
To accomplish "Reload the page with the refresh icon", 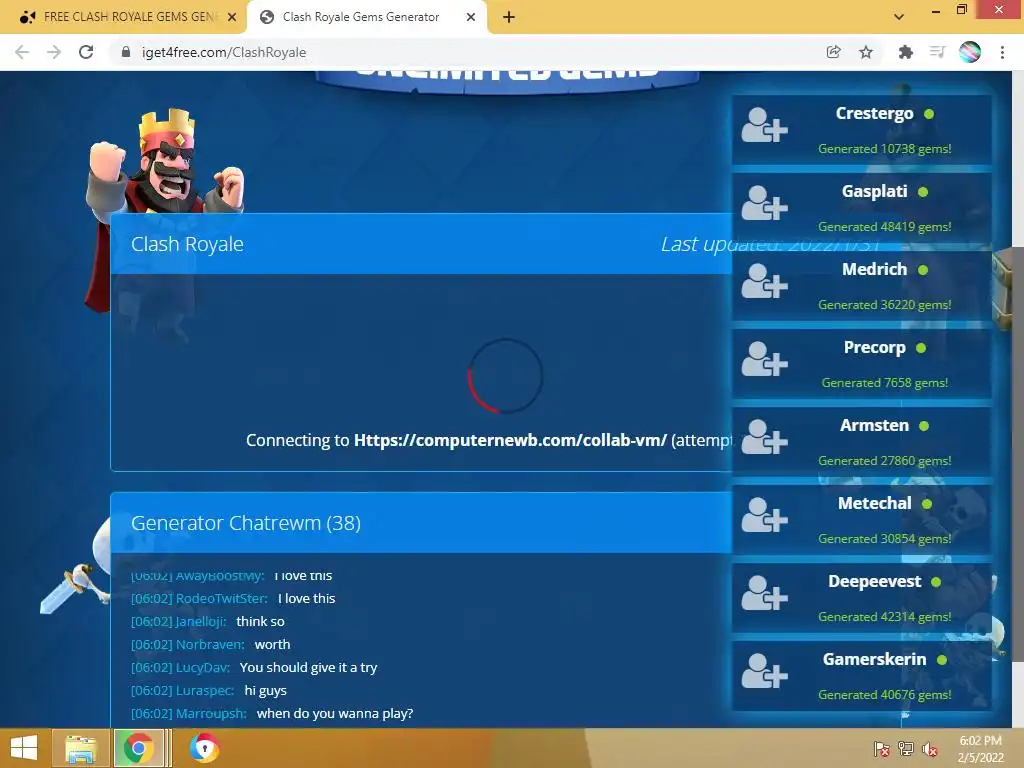I will 86,52.
